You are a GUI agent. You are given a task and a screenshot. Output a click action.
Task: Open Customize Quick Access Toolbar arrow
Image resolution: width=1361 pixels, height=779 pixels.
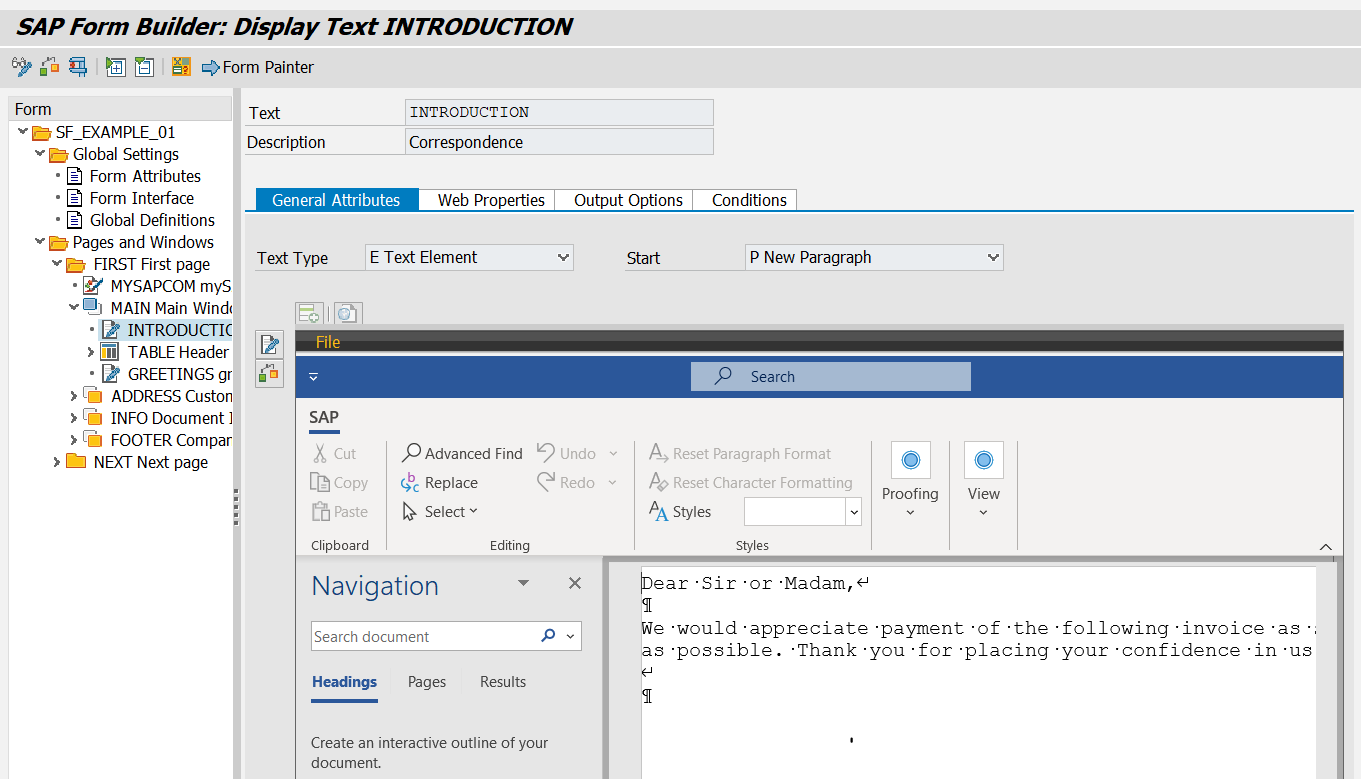[313, 377]
